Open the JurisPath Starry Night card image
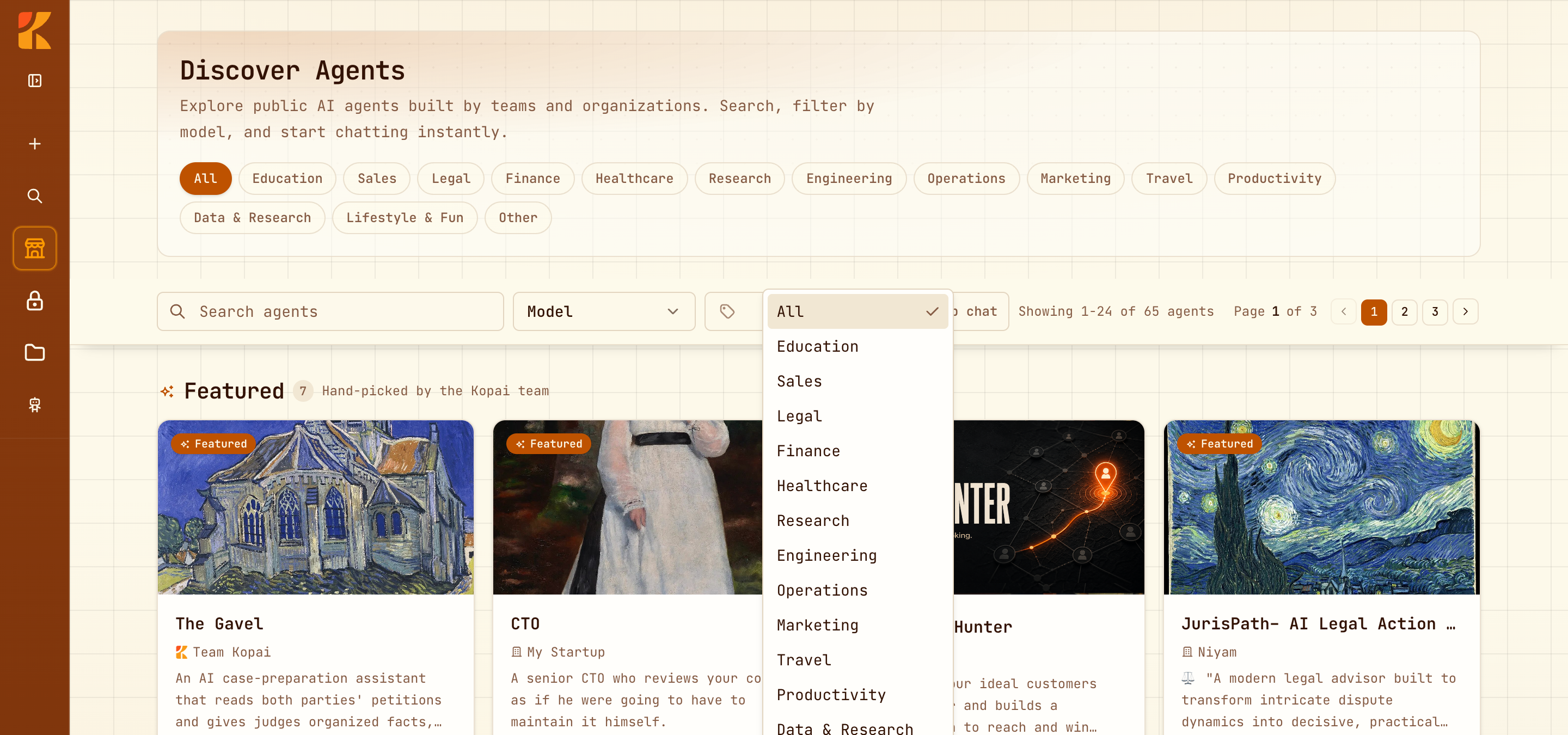Screen dimensions: 1568x735 [x=1321, y=507]
